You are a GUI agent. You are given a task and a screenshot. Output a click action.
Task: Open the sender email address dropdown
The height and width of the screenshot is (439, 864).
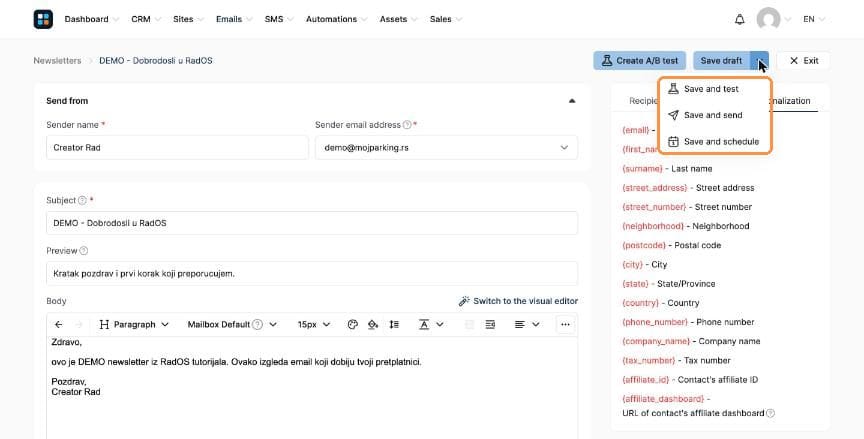coord(446,148)
